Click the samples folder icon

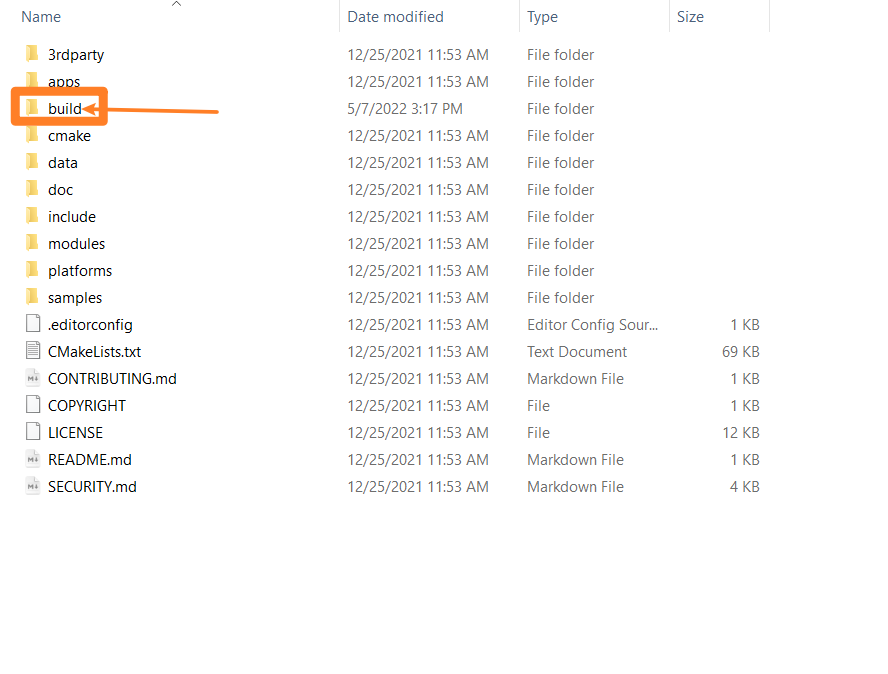click(x=32, y=297)
